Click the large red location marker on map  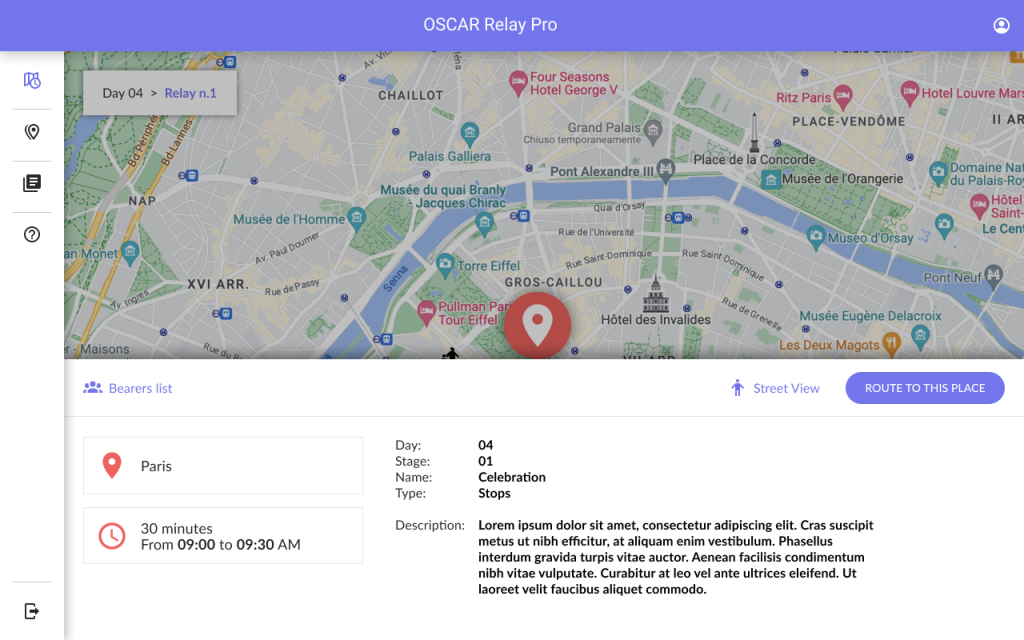537,325
